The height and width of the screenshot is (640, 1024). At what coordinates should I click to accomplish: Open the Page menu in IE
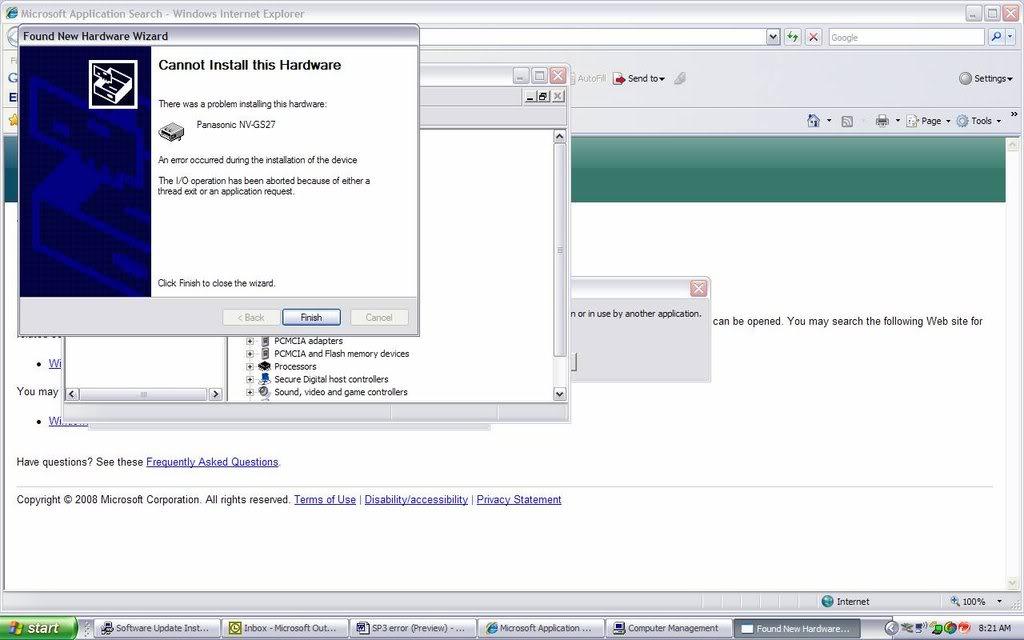pos(931,121)
